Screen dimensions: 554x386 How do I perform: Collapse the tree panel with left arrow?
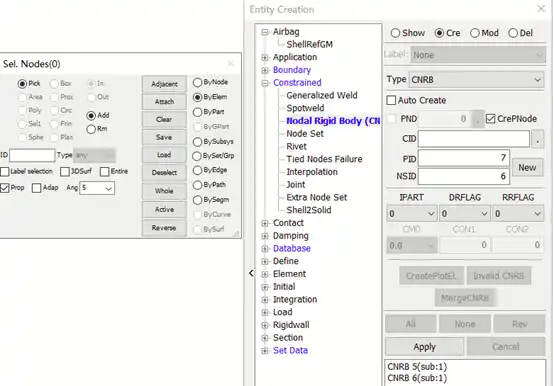pos(251,273)
